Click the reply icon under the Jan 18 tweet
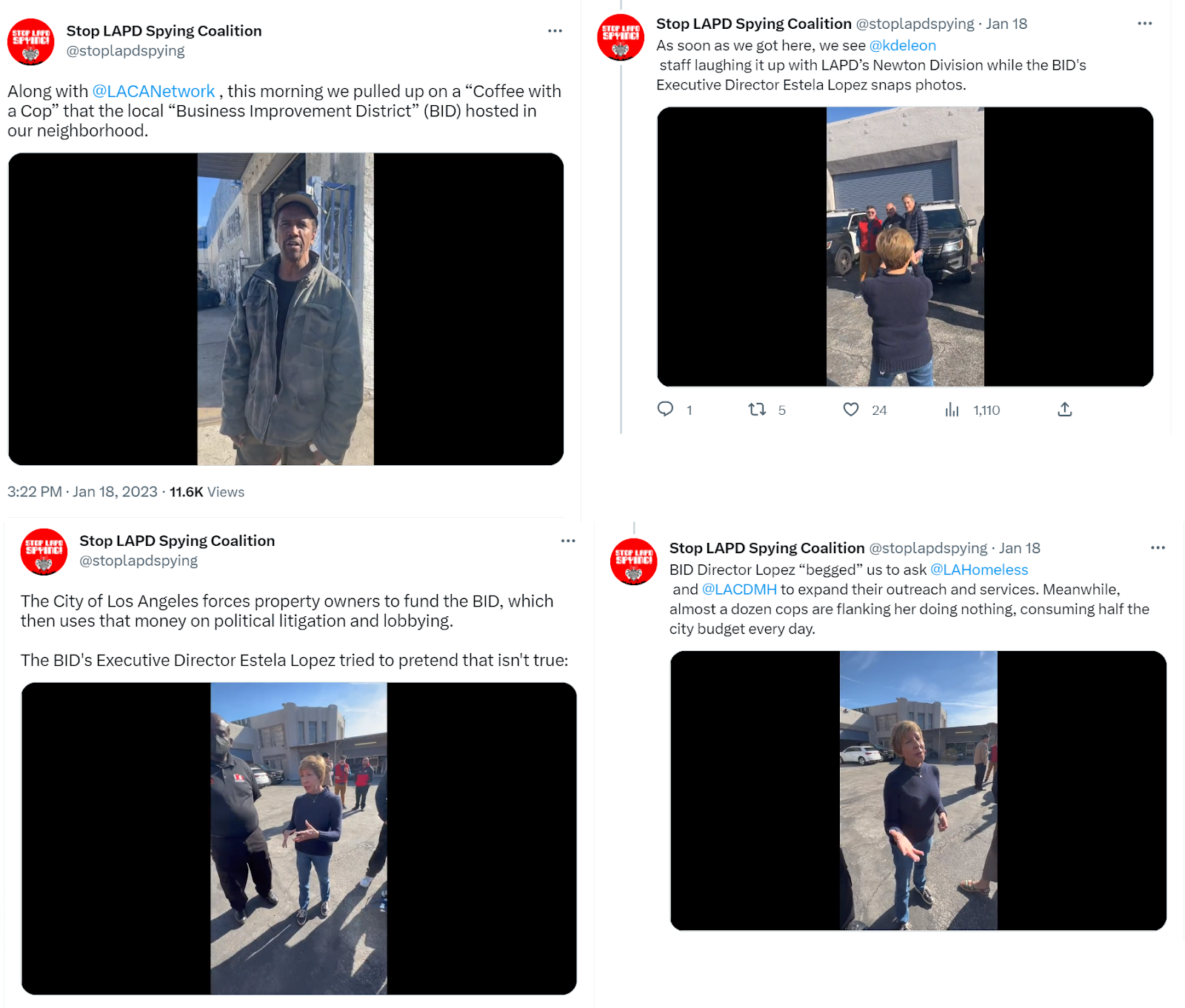This screenshot has height=1008, width=1185. click(665, 410)
